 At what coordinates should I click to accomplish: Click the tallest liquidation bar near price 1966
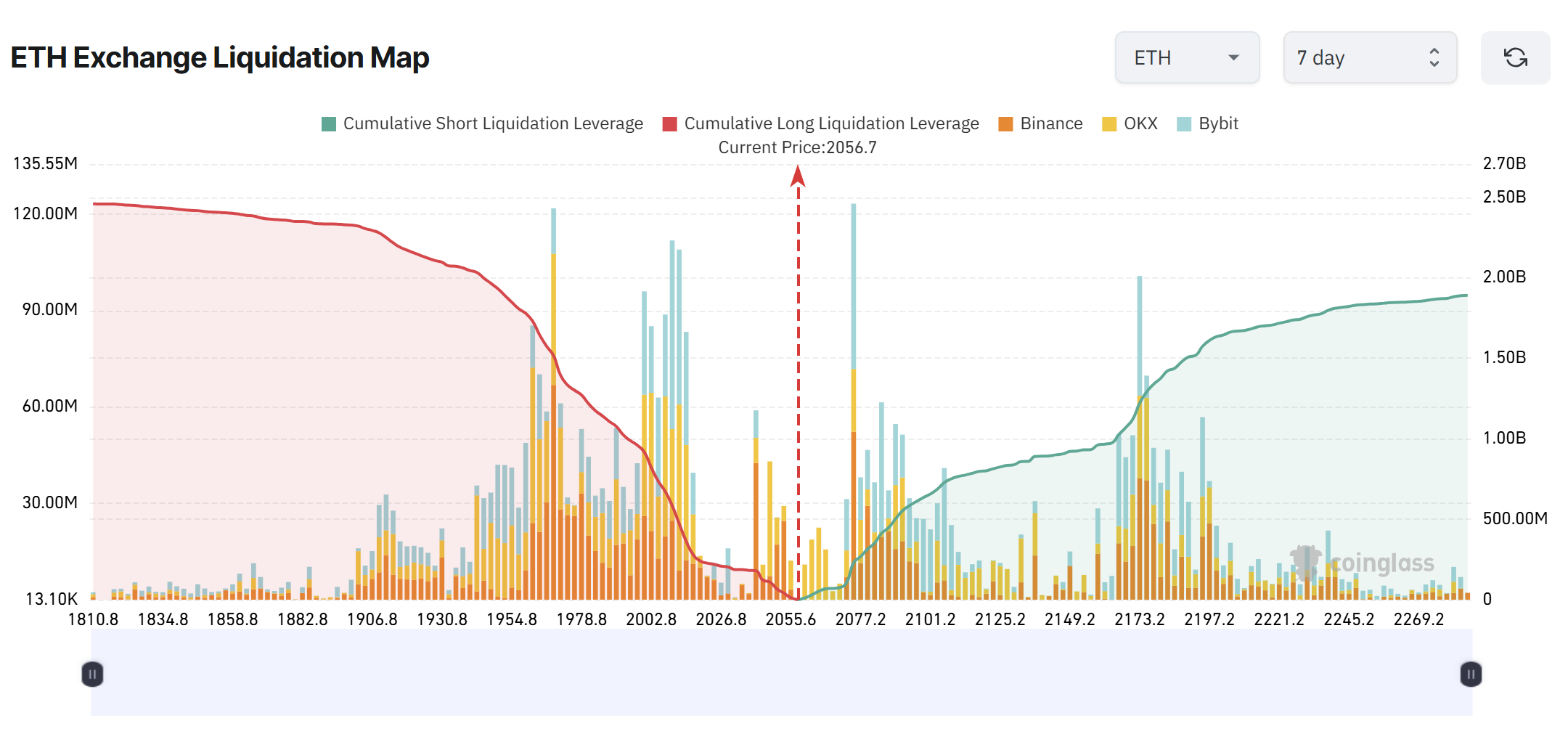(x=552, y=363)
